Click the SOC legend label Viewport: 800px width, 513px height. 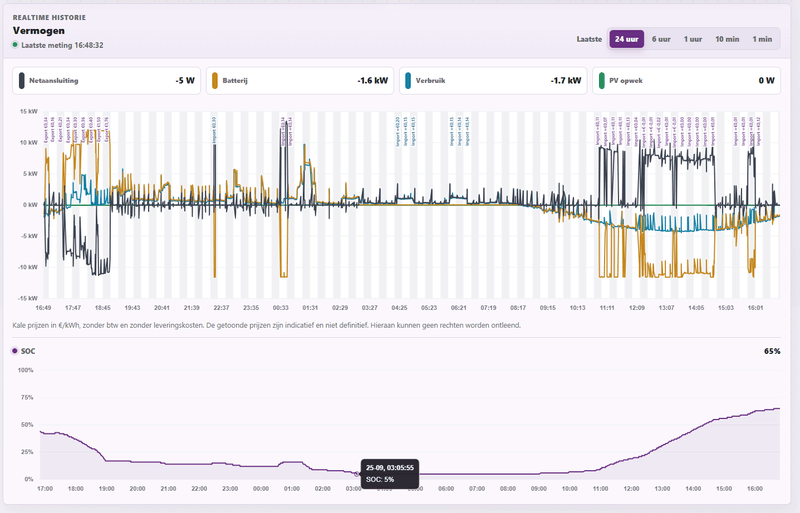[x=28, y=351]
